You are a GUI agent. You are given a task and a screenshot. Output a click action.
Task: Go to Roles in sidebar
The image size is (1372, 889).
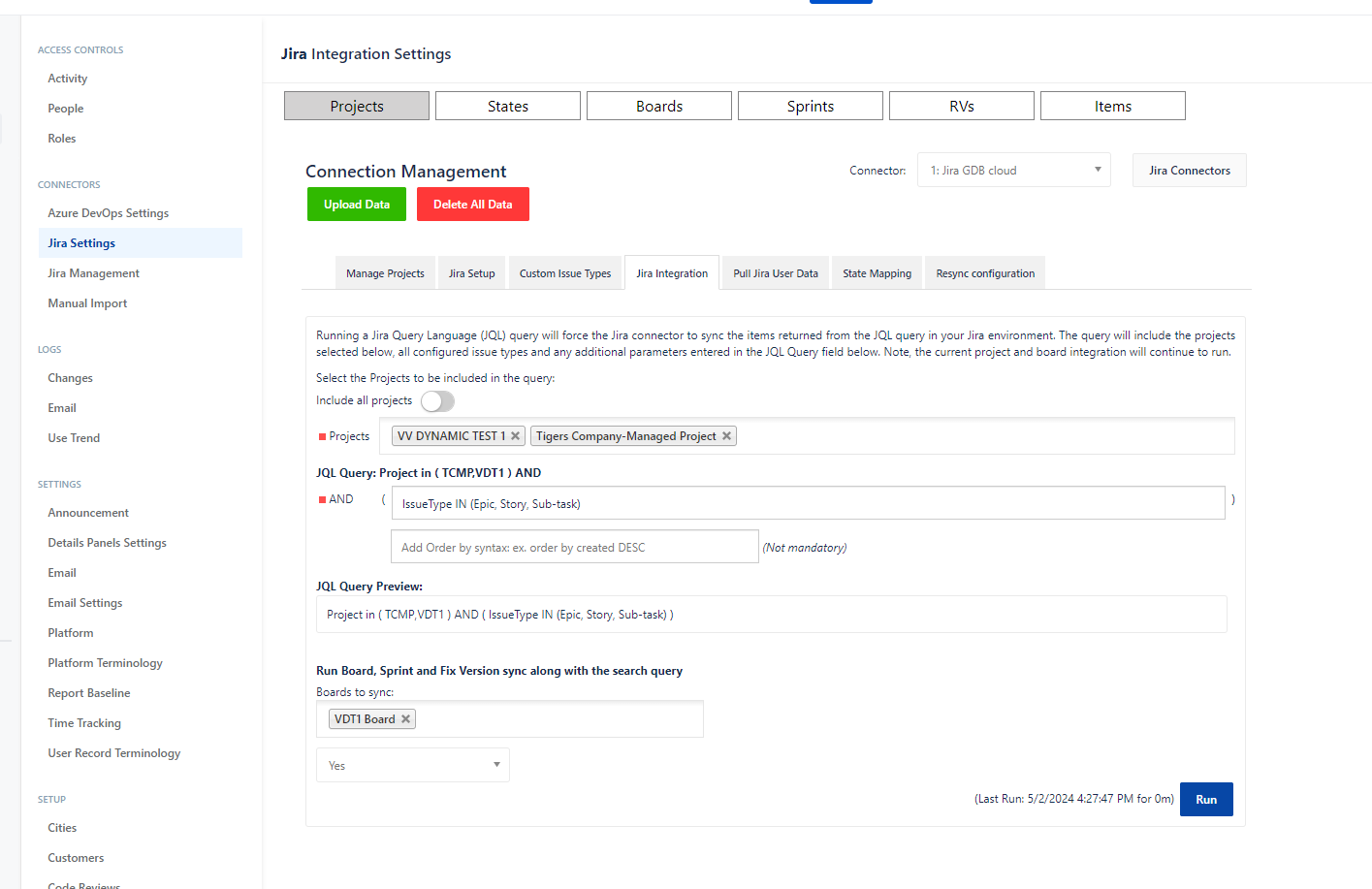(62, 139)
